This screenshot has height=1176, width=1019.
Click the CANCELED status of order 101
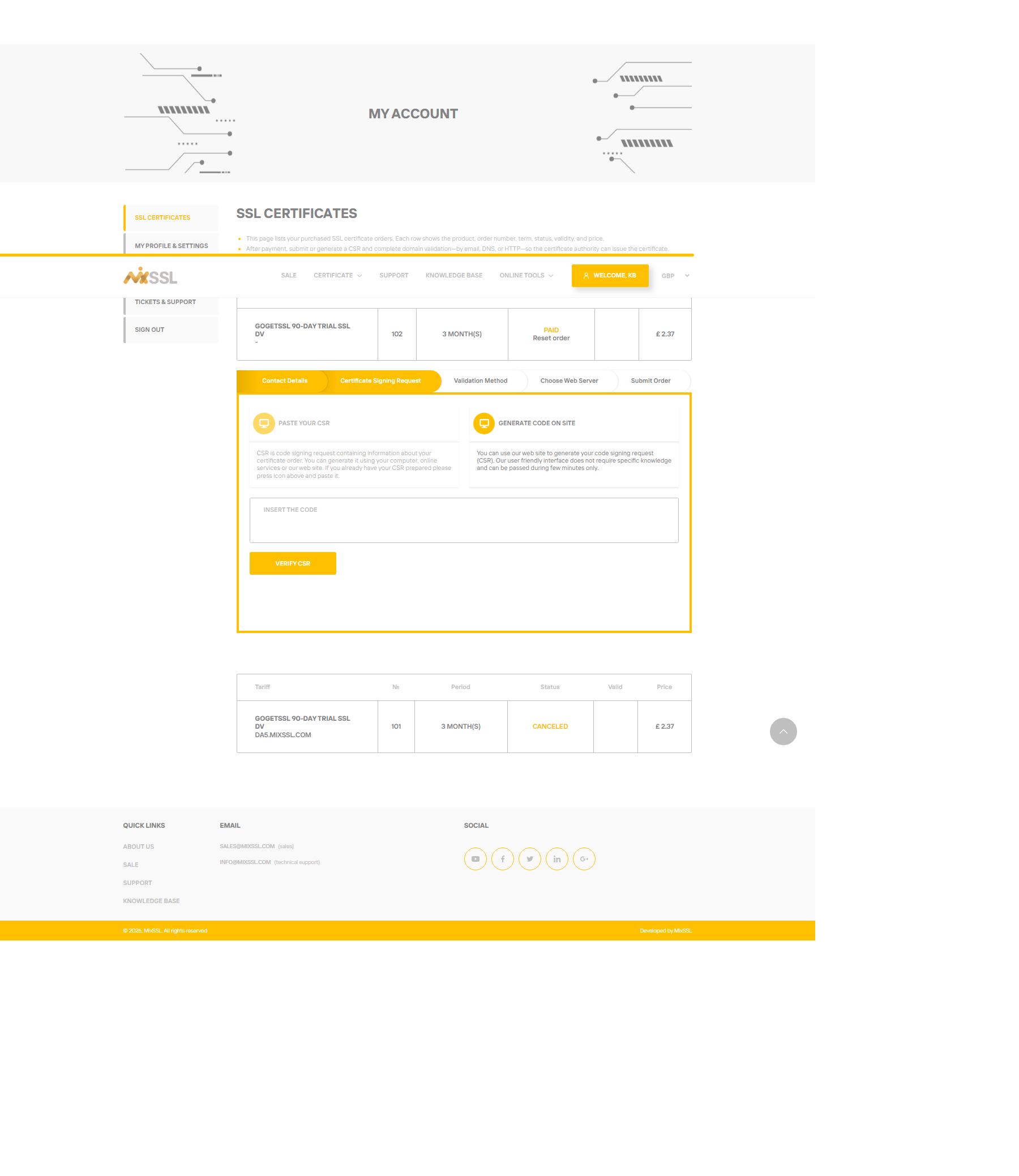tap(550, 727)
